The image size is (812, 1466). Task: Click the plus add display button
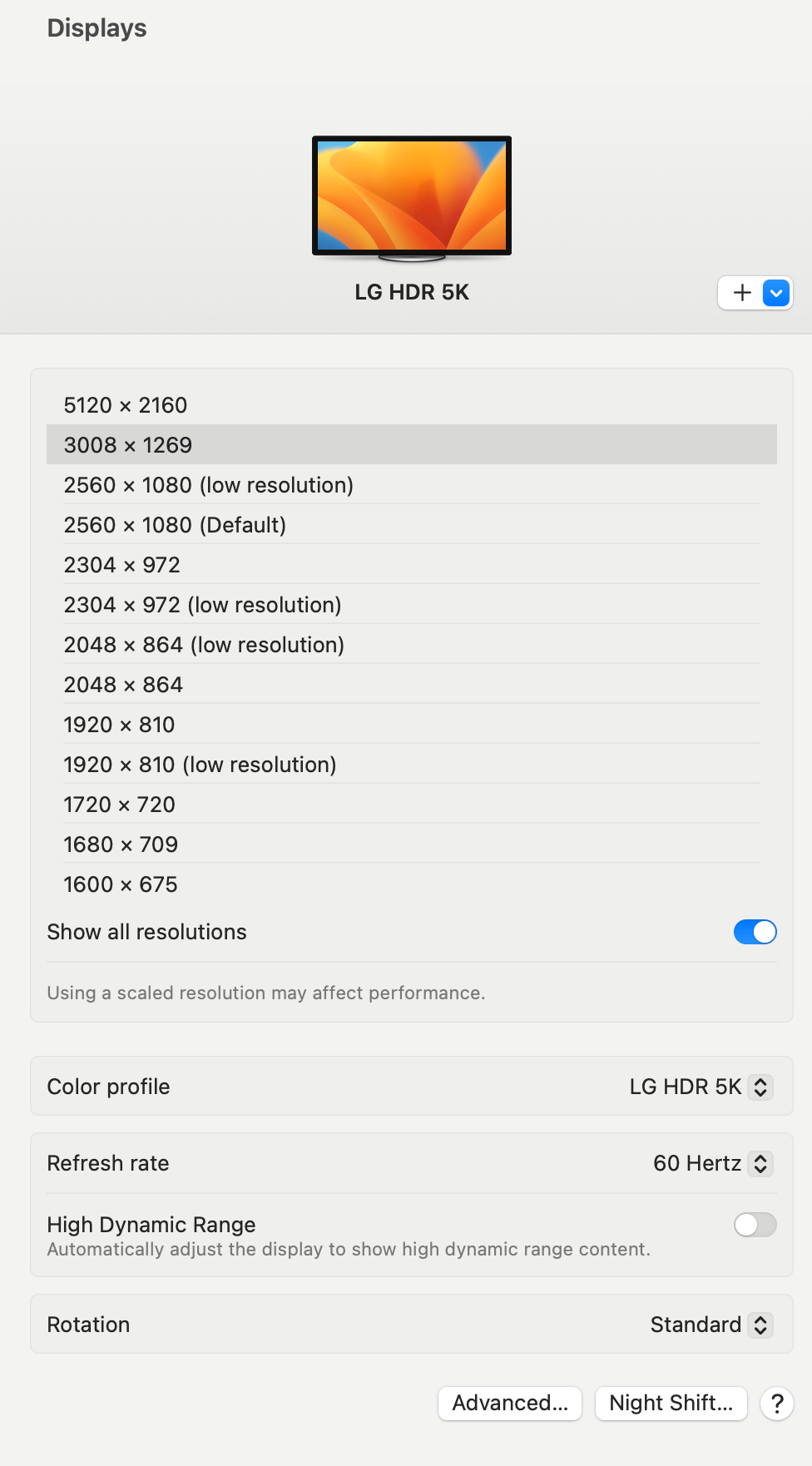tap(741, 293)
